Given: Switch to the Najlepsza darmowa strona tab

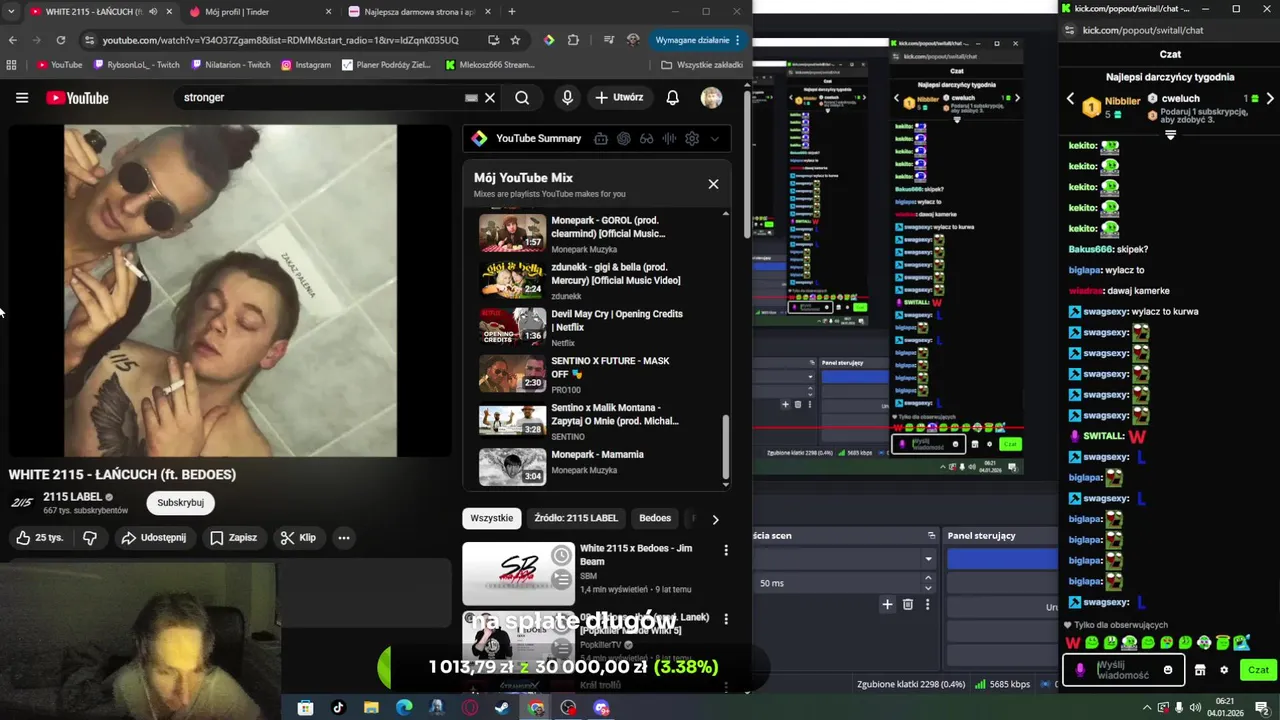Looking at the screenshot, I should pos(420,12).
